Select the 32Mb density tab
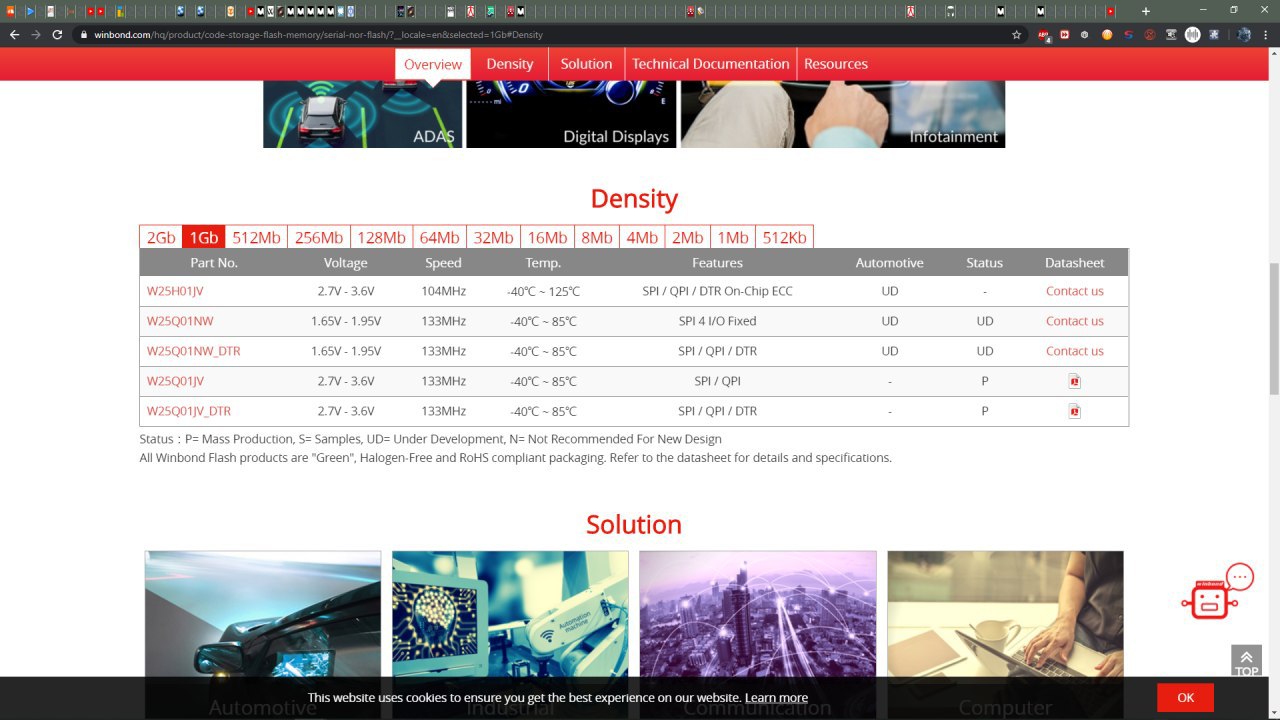Image resolution: width=1280 pixels, height=720 pixels. tap(494, 237)
